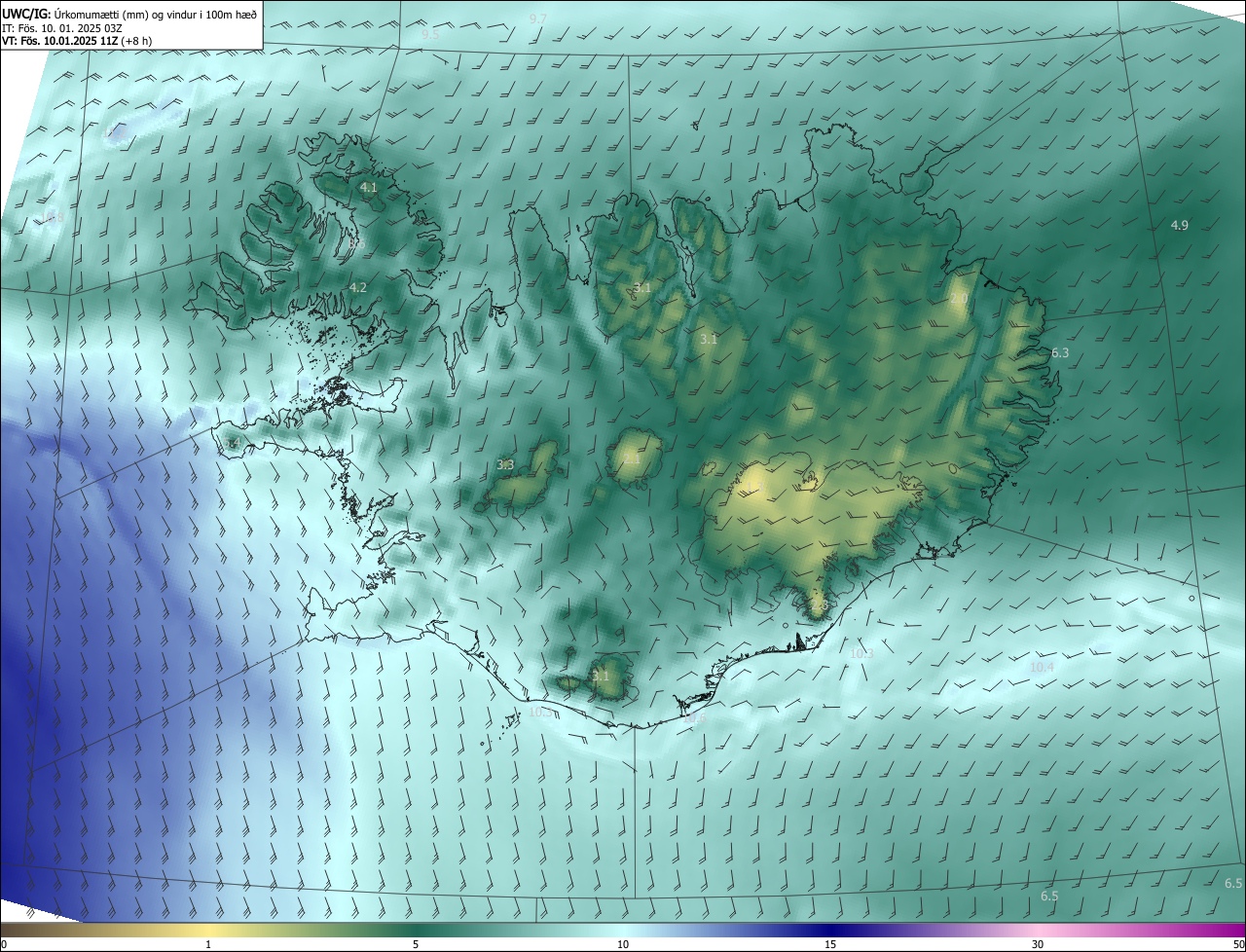This screenshot has width=1246, height=952.
Task: Click the 'UWC/IG: Úrkomumætti (mm)' title line
Action: tap(129, 14)
